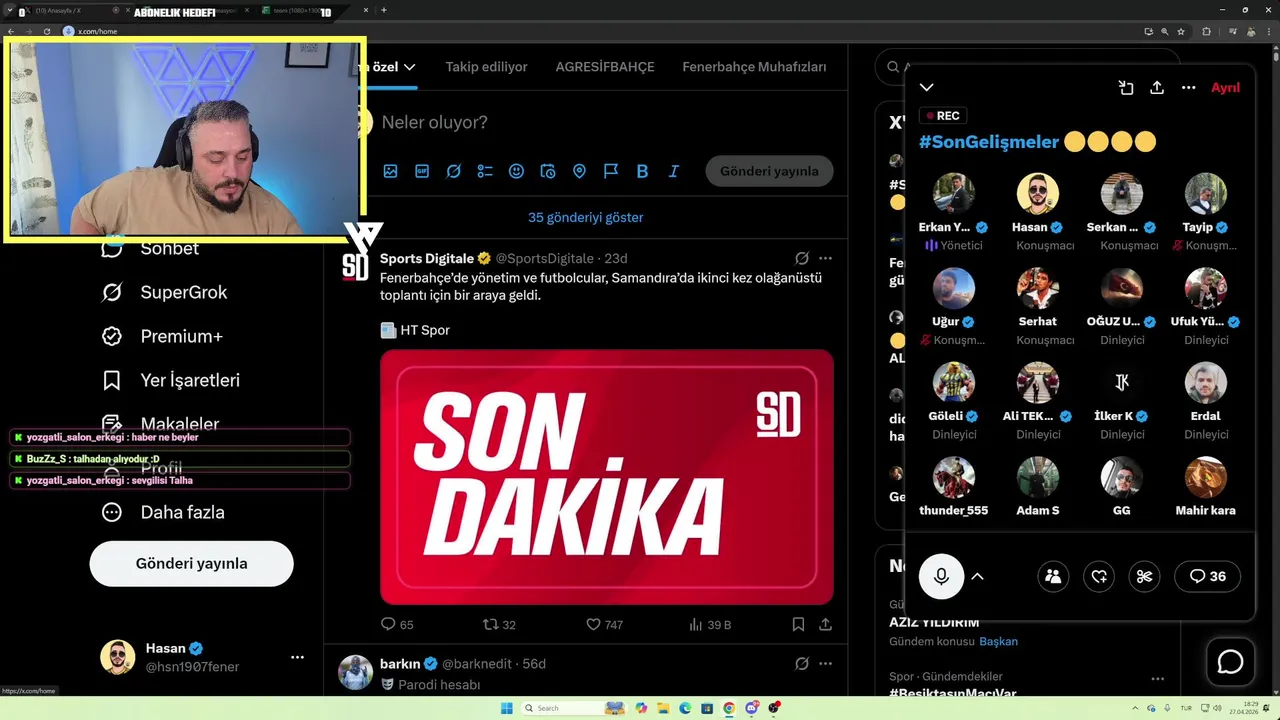Show 35 new posts

click(585, 217)
